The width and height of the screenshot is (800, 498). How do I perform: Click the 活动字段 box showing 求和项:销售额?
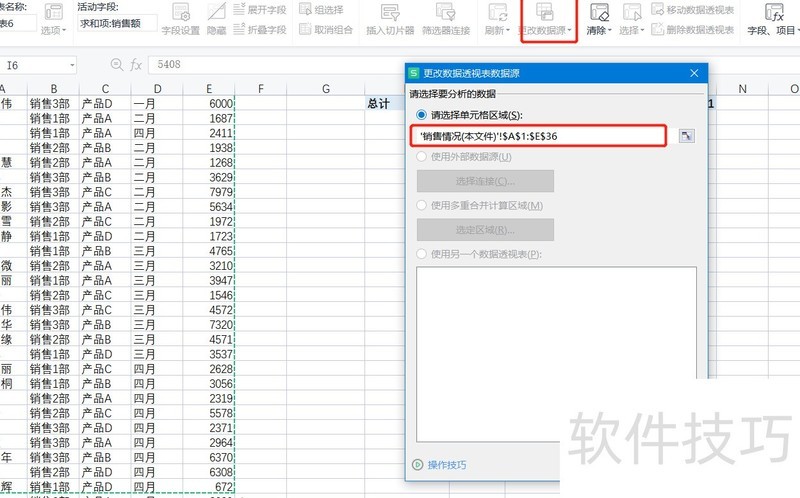(117, 23)
